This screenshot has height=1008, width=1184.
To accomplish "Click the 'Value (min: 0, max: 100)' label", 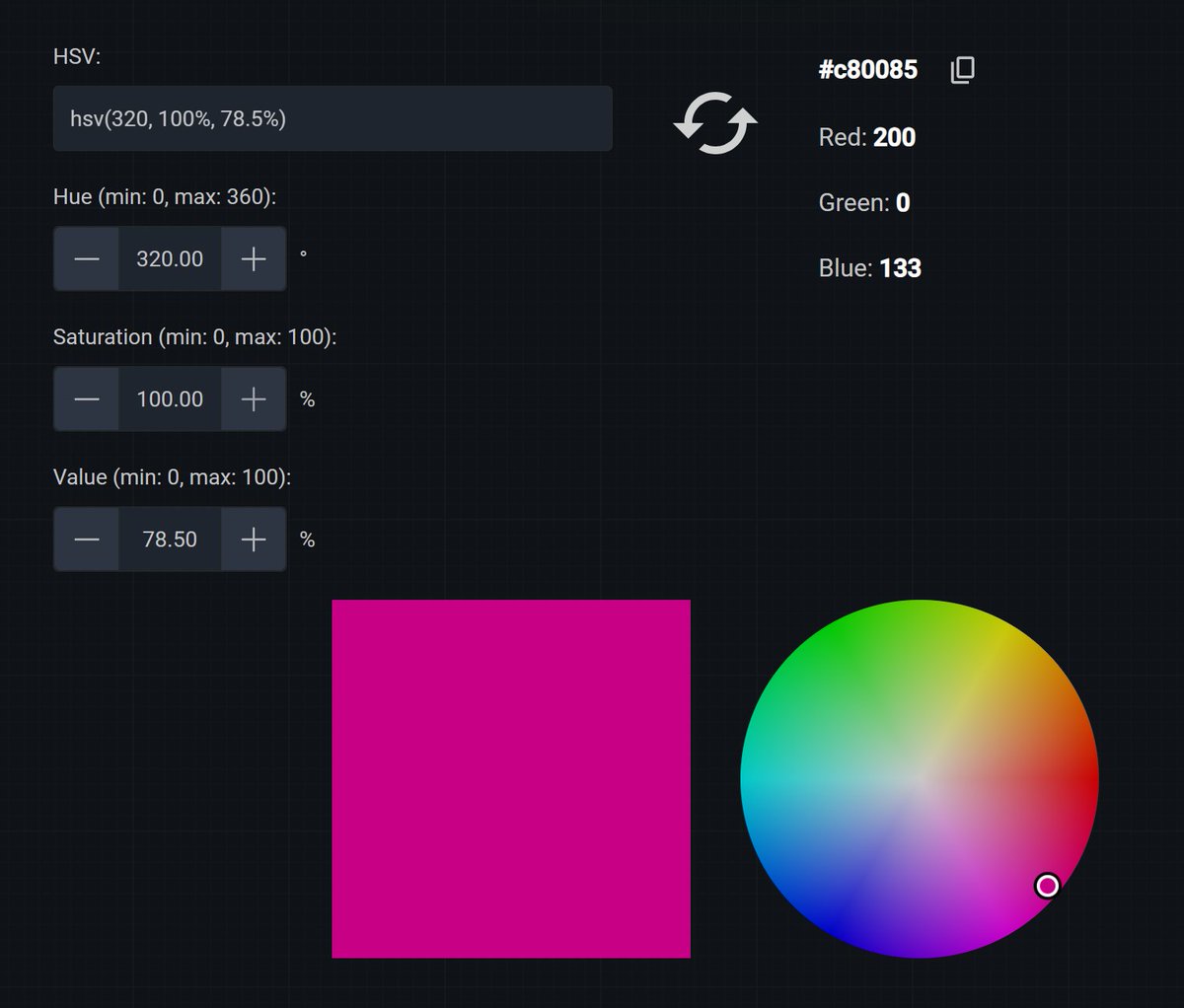I will click(x=173, y=476).
